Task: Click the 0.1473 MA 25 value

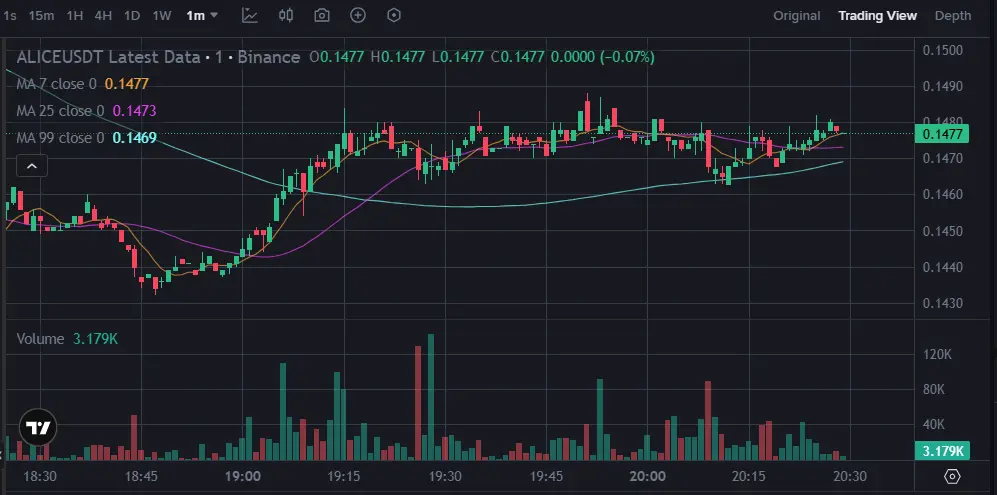Action: [x=134, y=111]
